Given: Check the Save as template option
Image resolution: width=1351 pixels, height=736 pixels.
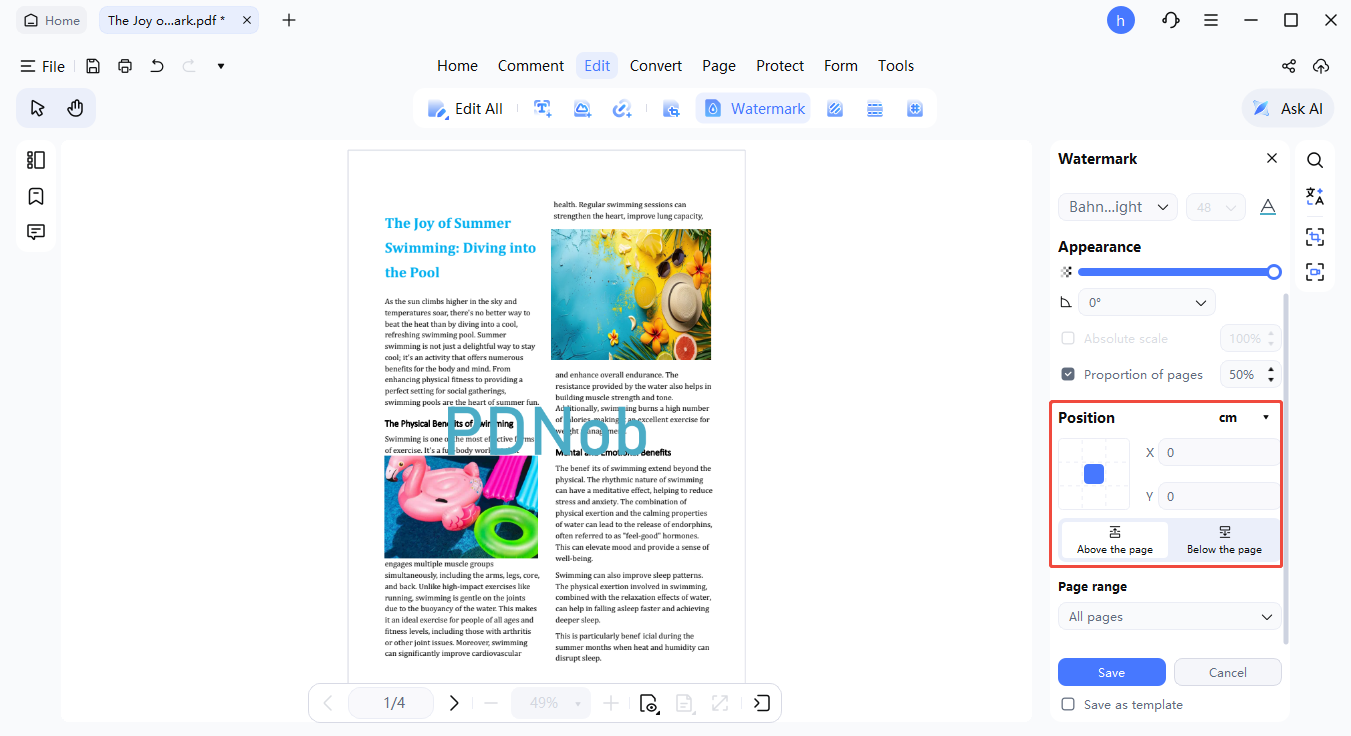Looking at the screenshot, I should click(1067, 704).
